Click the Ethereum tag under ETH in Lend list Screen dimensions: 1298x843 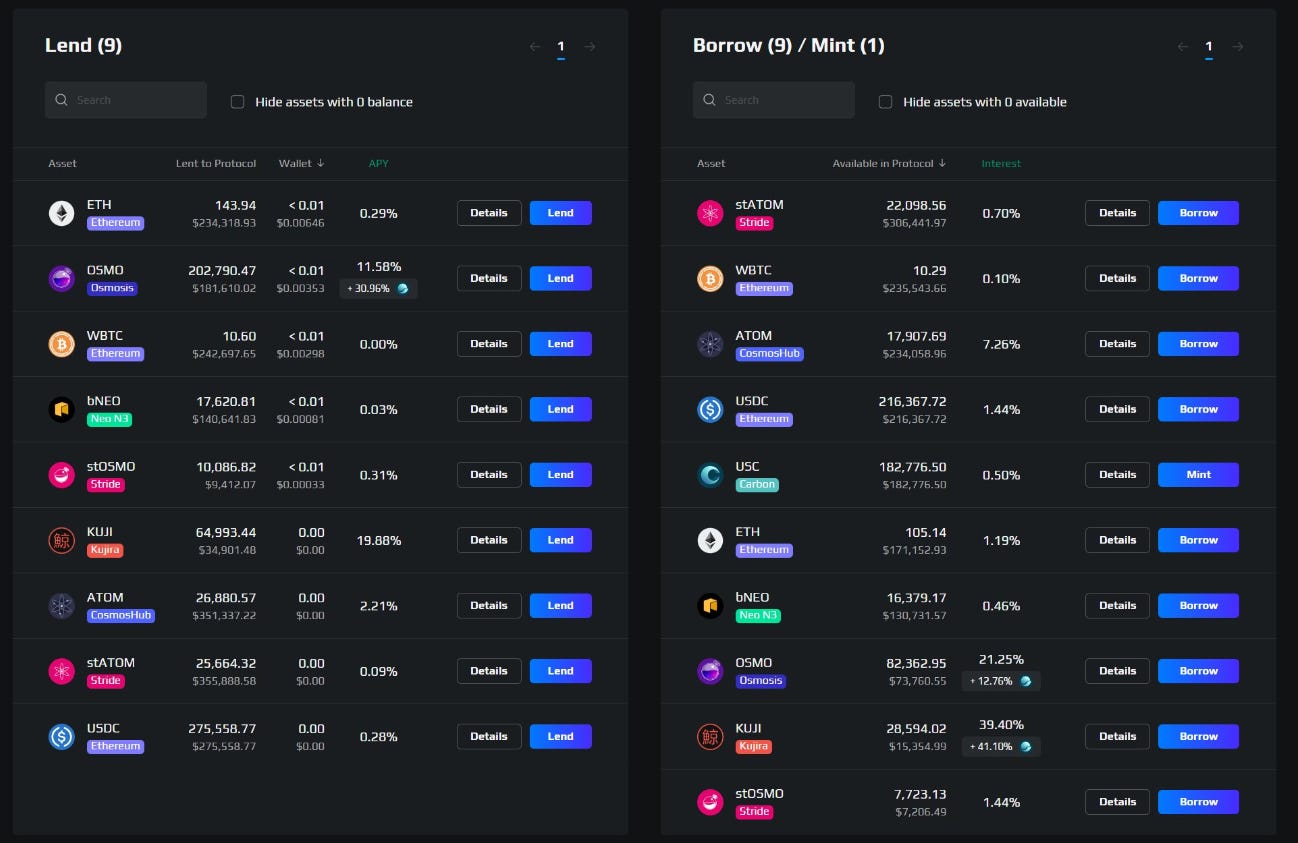115,223
